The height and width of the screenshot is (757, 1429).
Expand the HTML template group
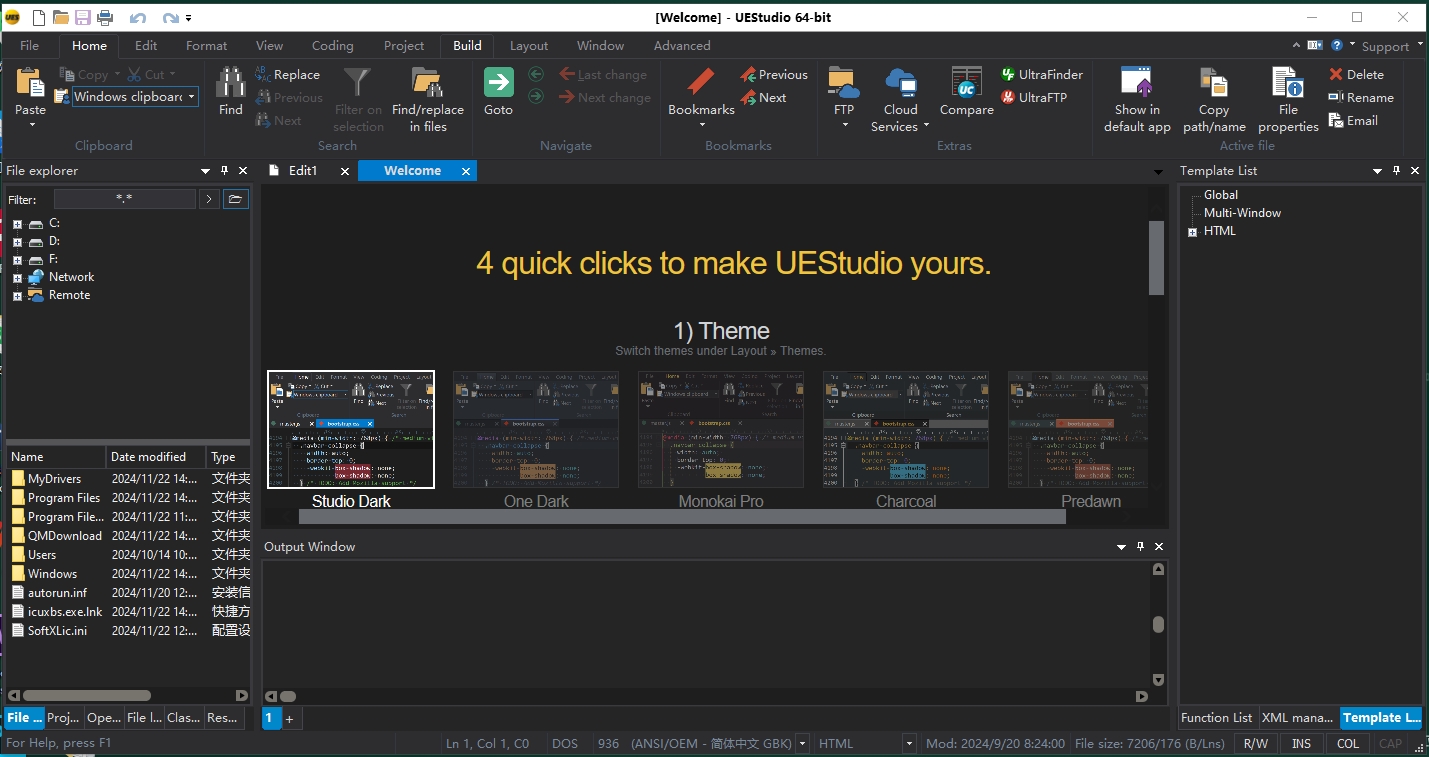(x=1192, y=232)
